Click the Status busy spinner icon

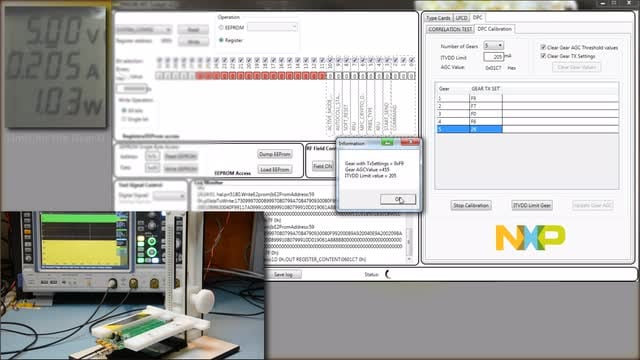coord(388,274)
